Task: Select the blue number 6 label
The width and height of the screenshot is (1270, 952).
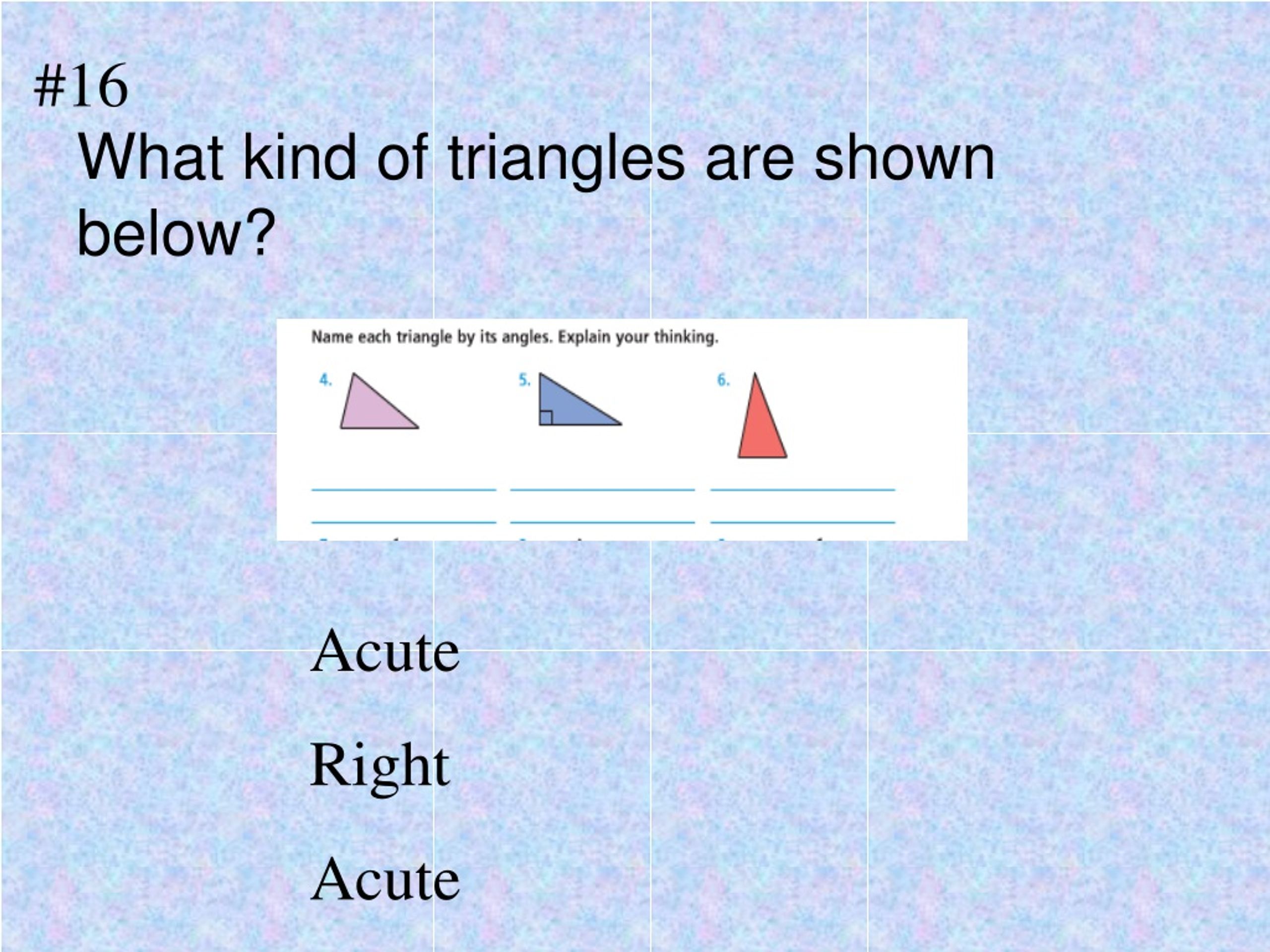Action: [723, 380]
